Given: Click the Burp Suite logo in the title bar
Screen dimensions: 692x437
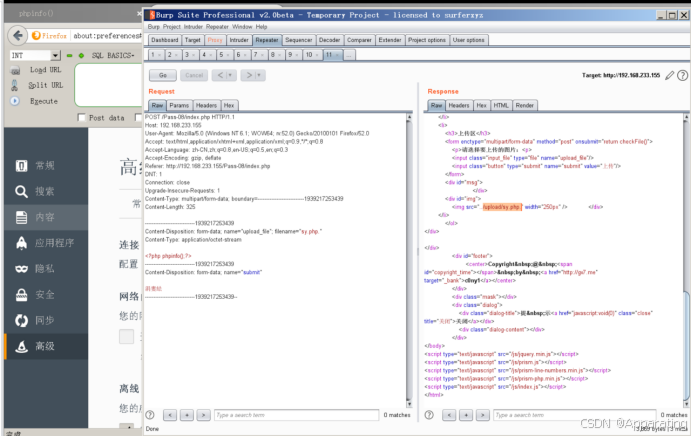Looking at the screenshot, I should pos(152,15).
